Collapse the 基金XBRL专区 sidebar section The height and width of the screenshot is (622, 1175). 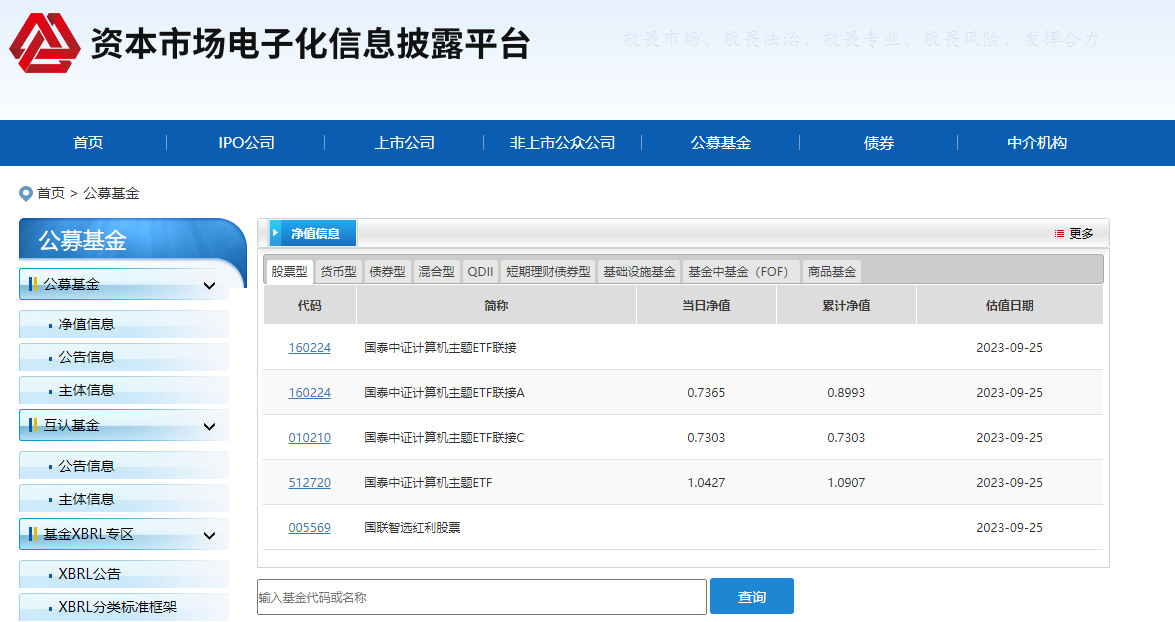point(209,535)
